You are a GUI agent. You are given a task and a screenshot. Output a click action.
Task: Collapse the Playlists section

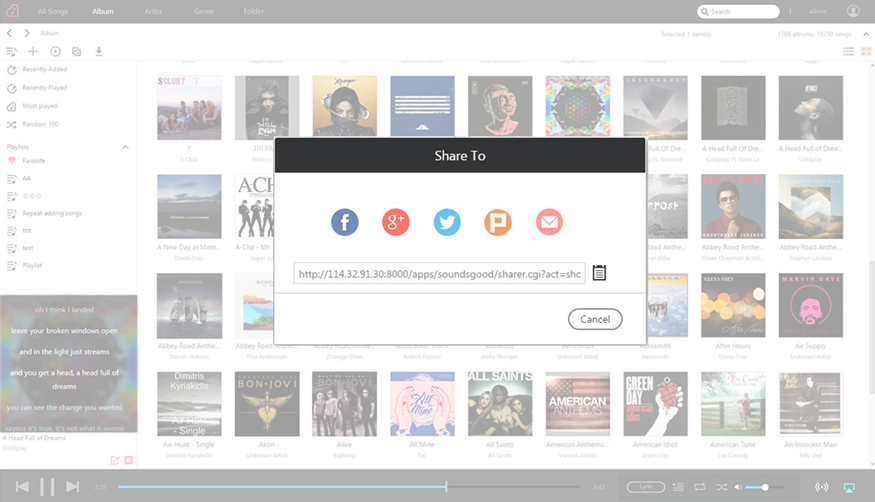(x=126, y=147)
